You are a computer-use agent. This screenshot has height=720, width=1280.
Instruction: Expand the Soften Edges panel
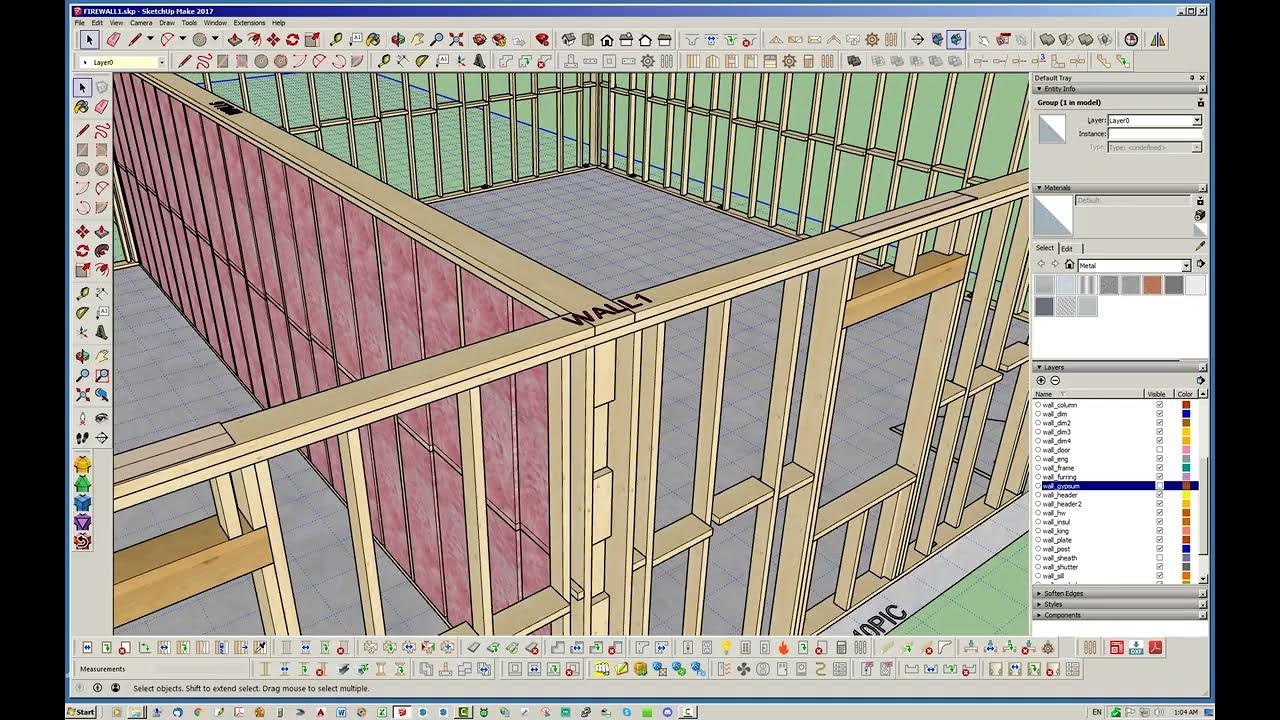coord(1039,594)
